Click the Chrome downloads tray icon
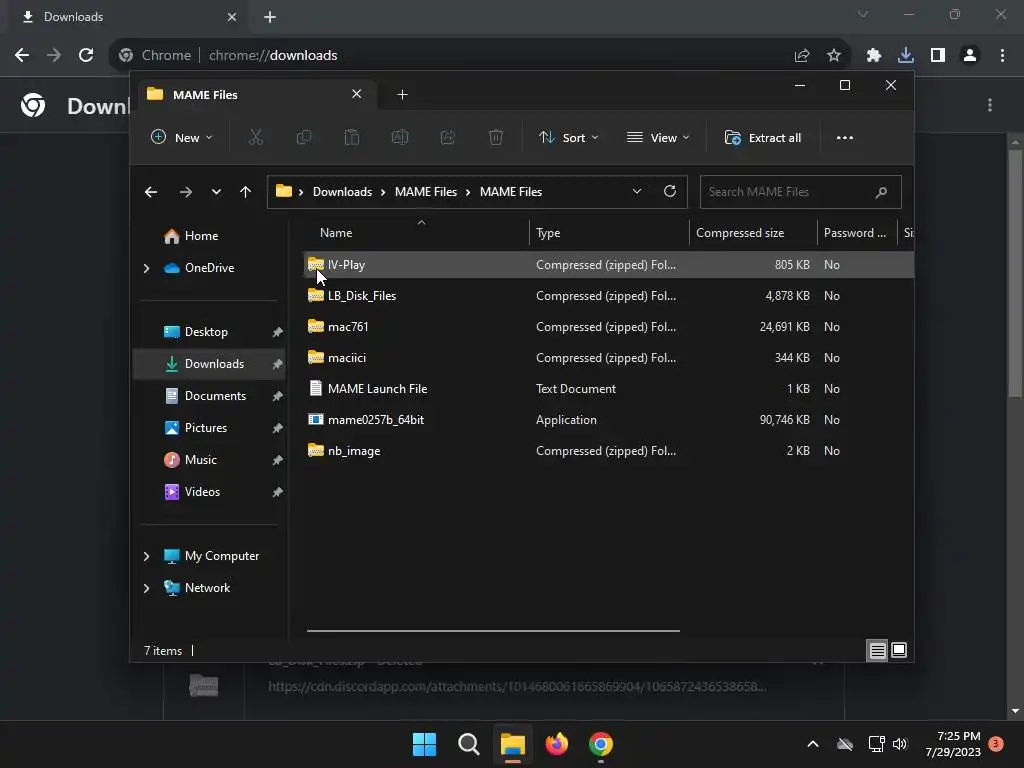 coord(905,56)
